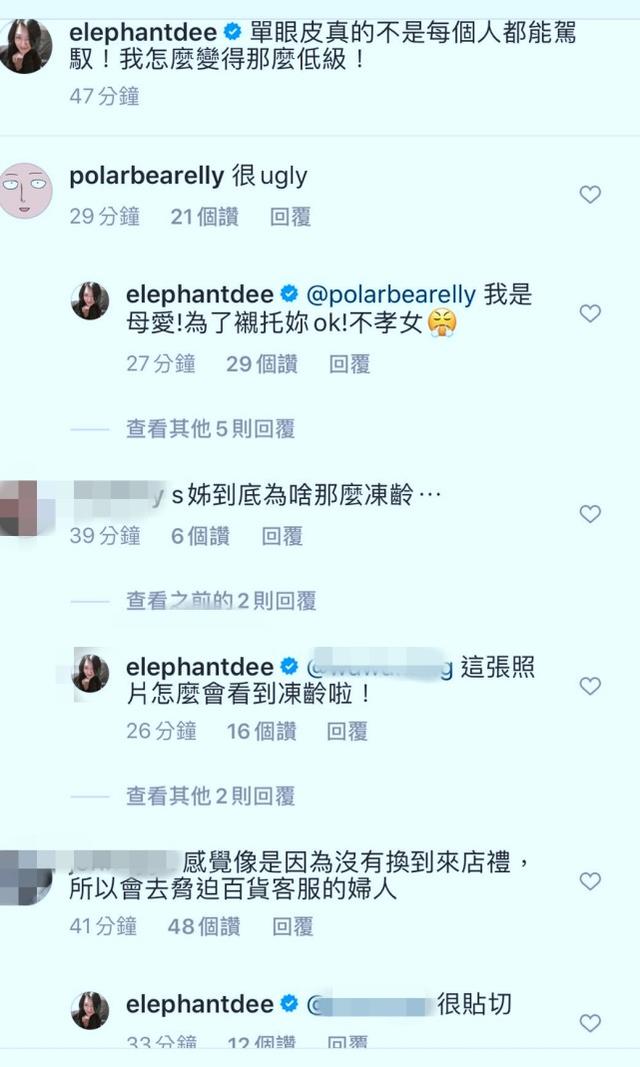This screenshot has width=640, height=1067.
Task: View the 21個讚 likes list
Action: 205,217
